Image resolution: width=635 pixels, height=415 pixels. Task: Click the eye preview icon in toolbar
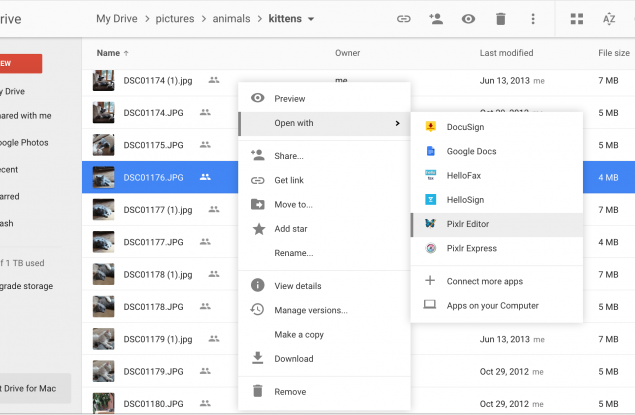pyautogui.click(x=468, y=18)
